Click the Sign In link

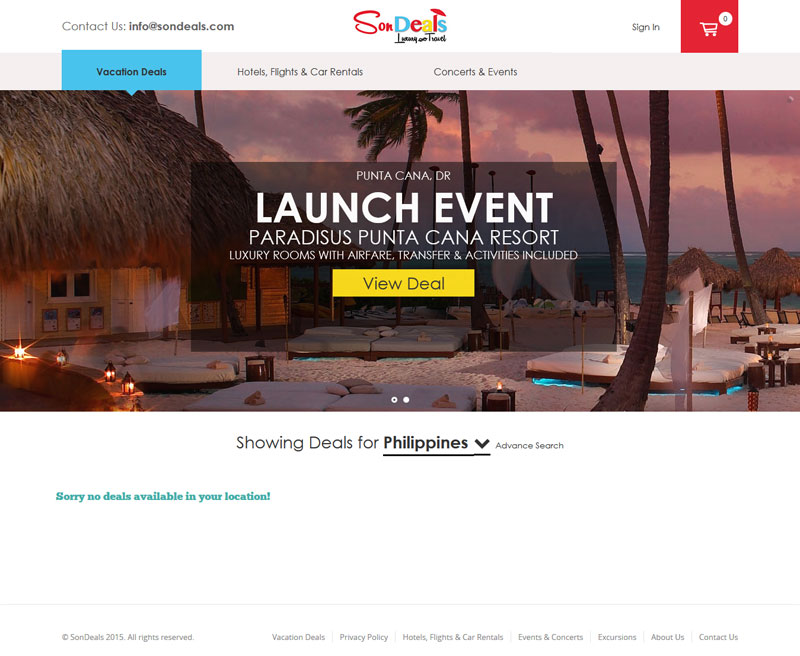pyautogui.click(x=645, y=27)
